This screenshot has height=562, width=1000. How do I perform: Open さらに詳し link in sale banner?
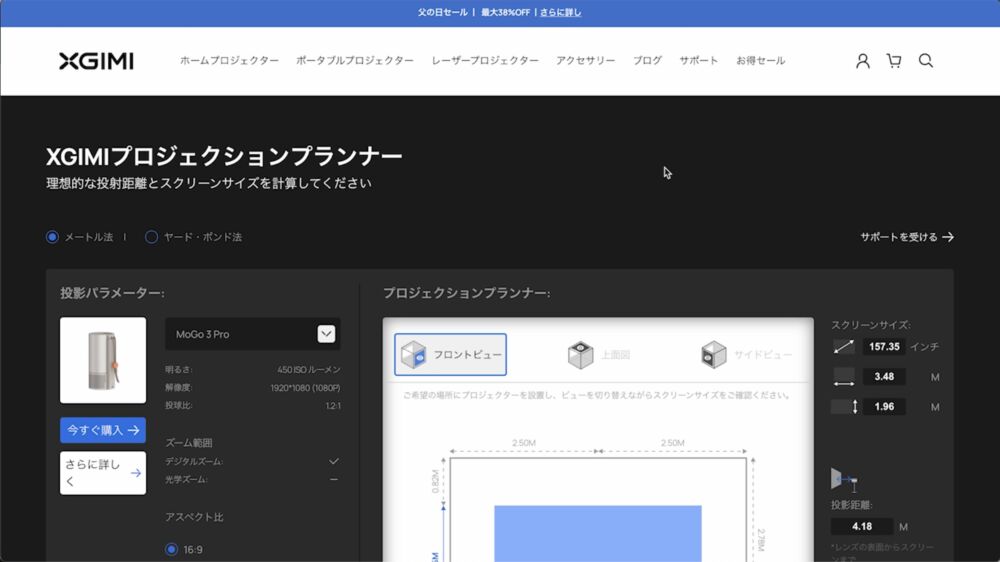(x=561, y=12)
